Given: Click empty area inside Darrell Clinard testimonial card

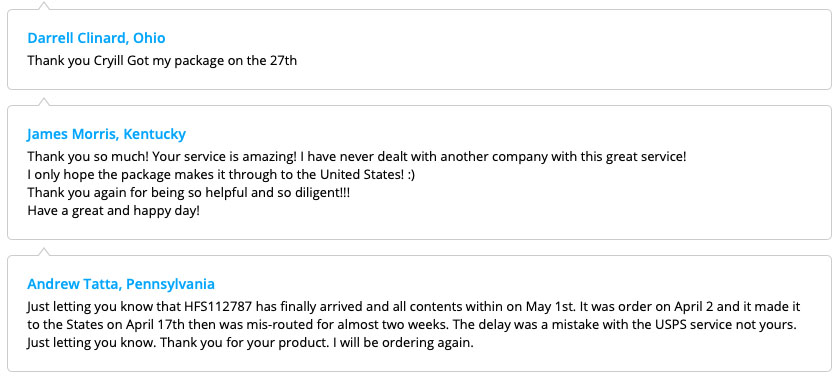Looking at the screenshot, I should click(561, 51).
